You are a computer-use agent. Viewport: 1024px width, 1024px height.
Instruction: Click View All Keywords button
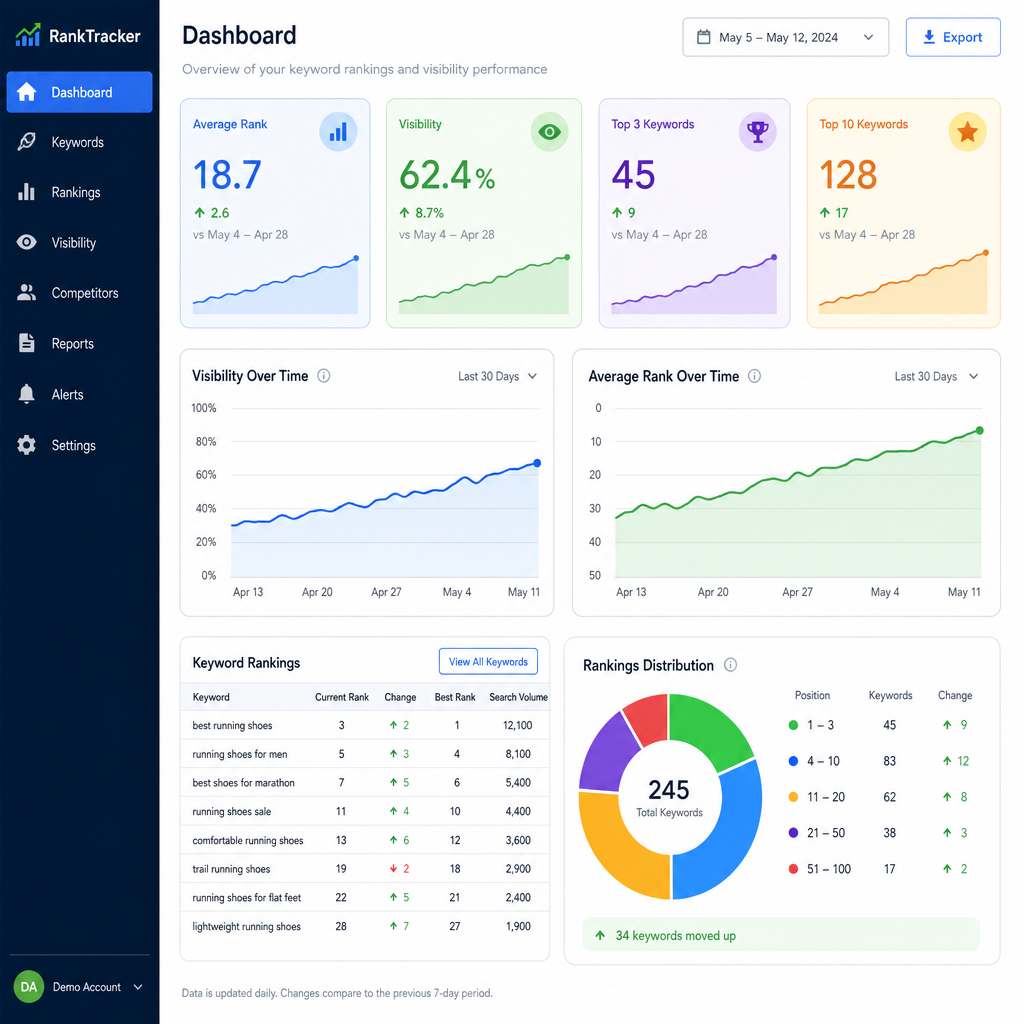(x=488, y=662)
